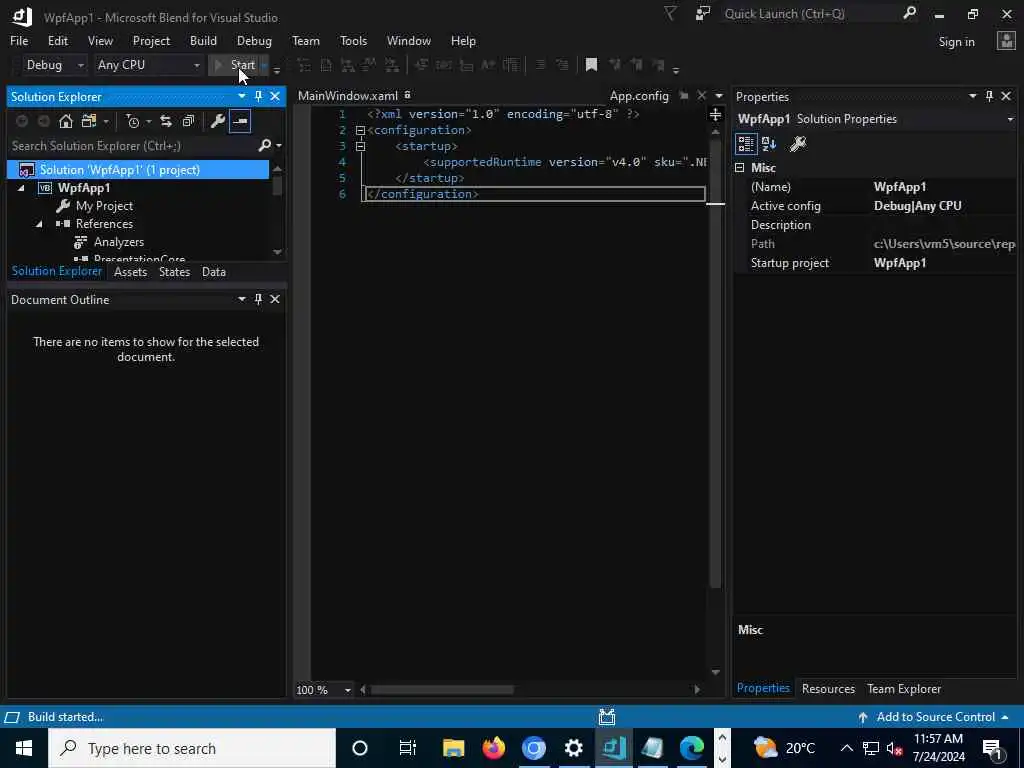Close the Solution Explorer panel
Viewport: 1024px width, 768px height.
tap(275, 97)
